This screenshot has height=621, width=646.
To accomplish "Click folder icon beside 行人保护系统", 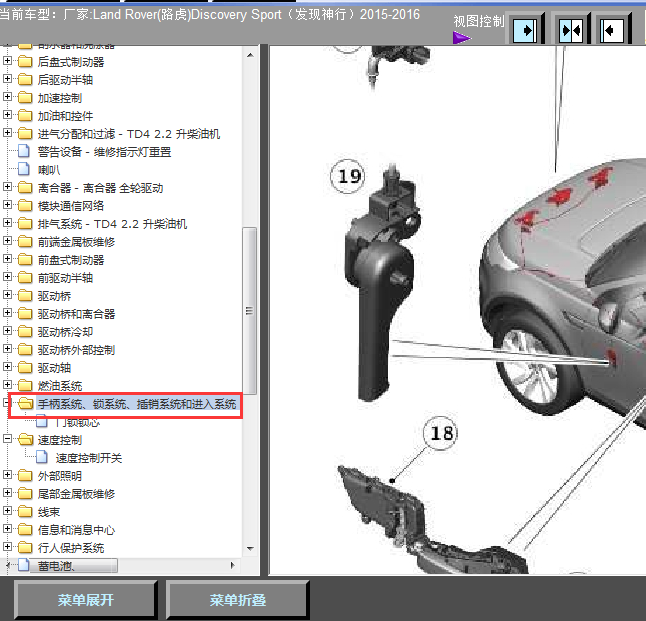I will click(x=25, y=547).
